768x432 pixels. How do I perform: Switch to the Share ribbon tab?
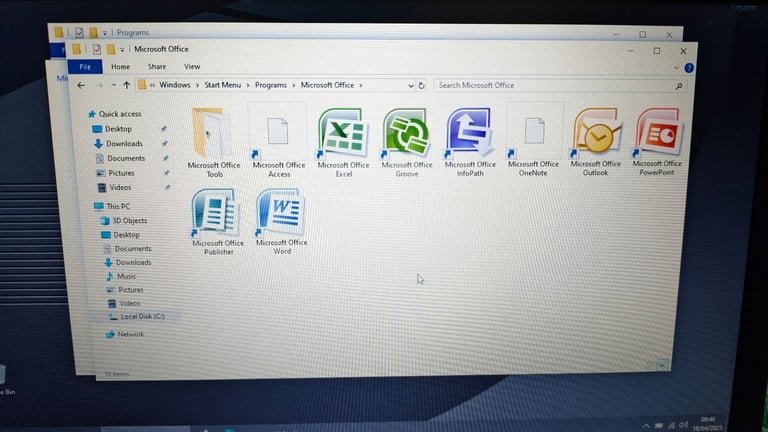pos(157,67)
